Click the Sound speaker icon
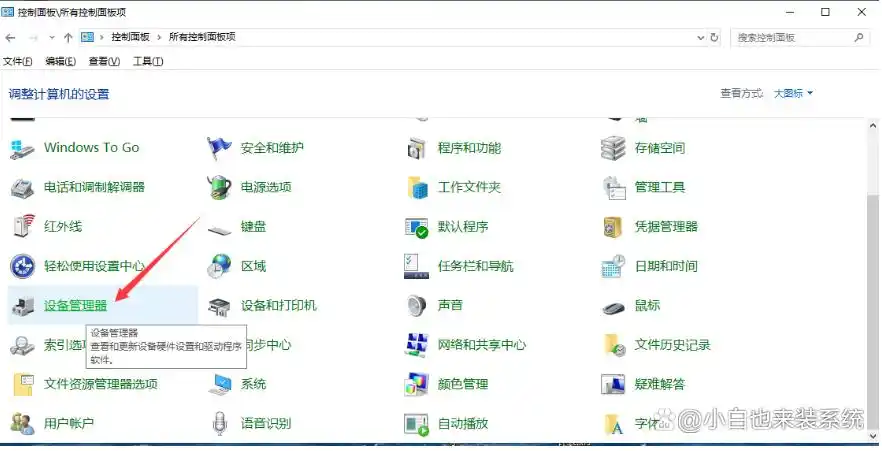This screenshot has height=451, width=882. coord(416,306)
